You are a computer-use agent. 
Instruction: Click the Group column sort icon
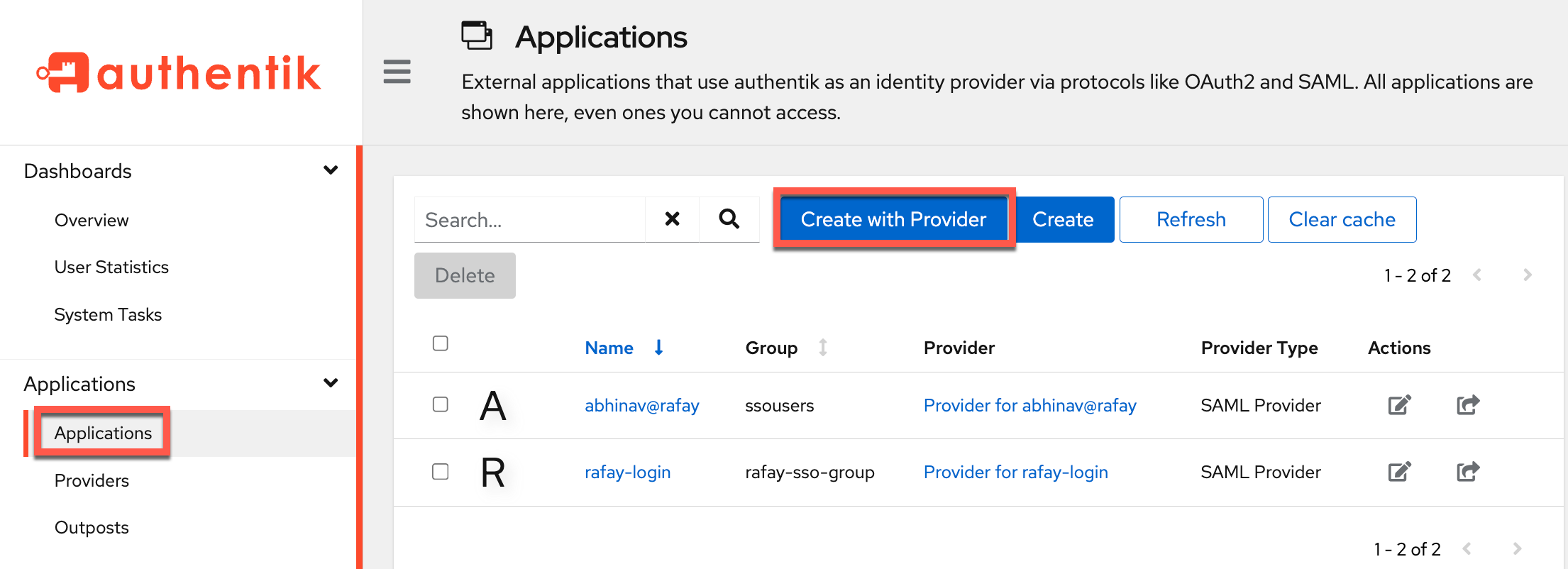click(x=823, y=348)
